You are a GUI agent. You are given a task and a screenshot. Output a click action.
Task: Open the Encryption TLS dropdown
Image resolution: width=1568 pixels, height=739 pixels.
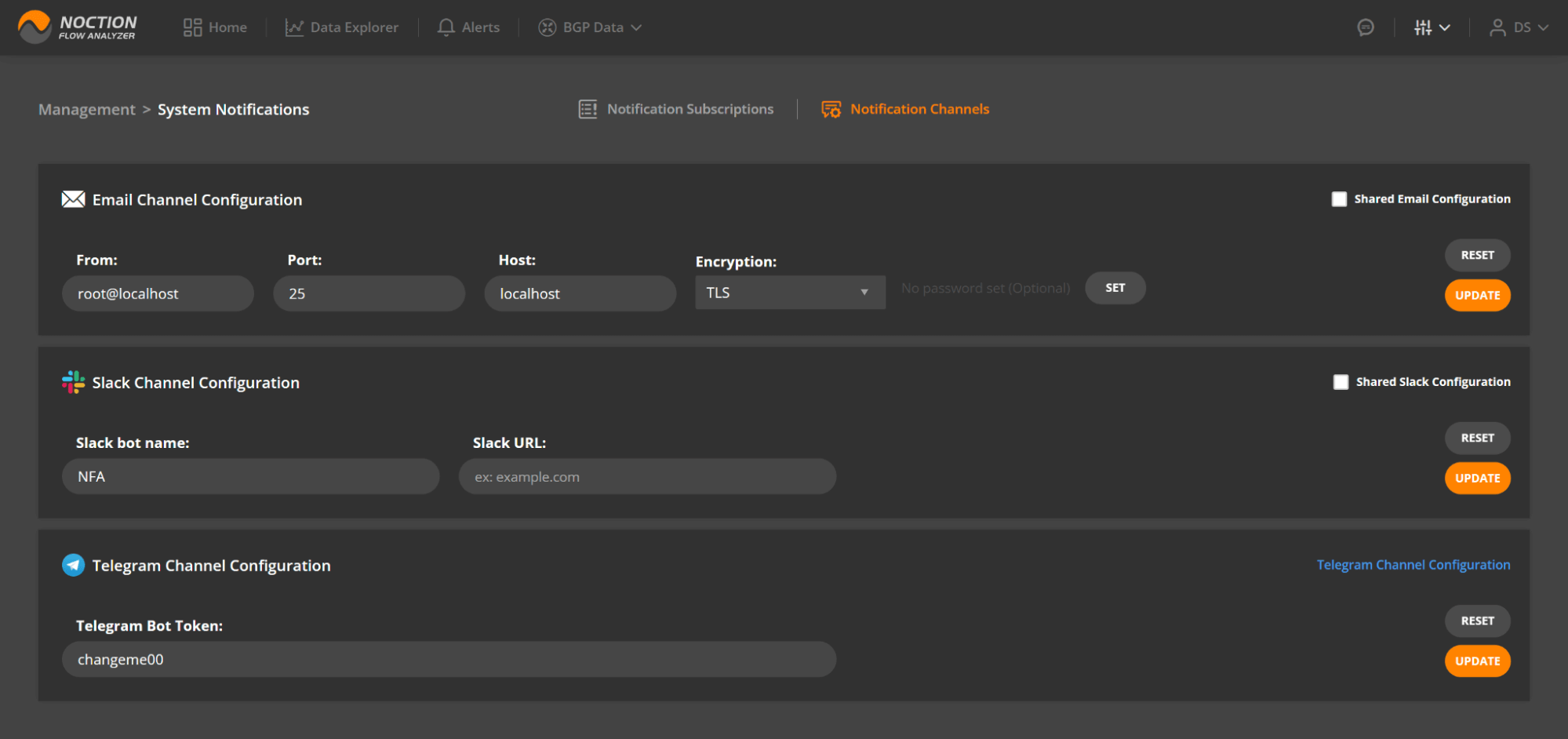click(x=790, y=293)
